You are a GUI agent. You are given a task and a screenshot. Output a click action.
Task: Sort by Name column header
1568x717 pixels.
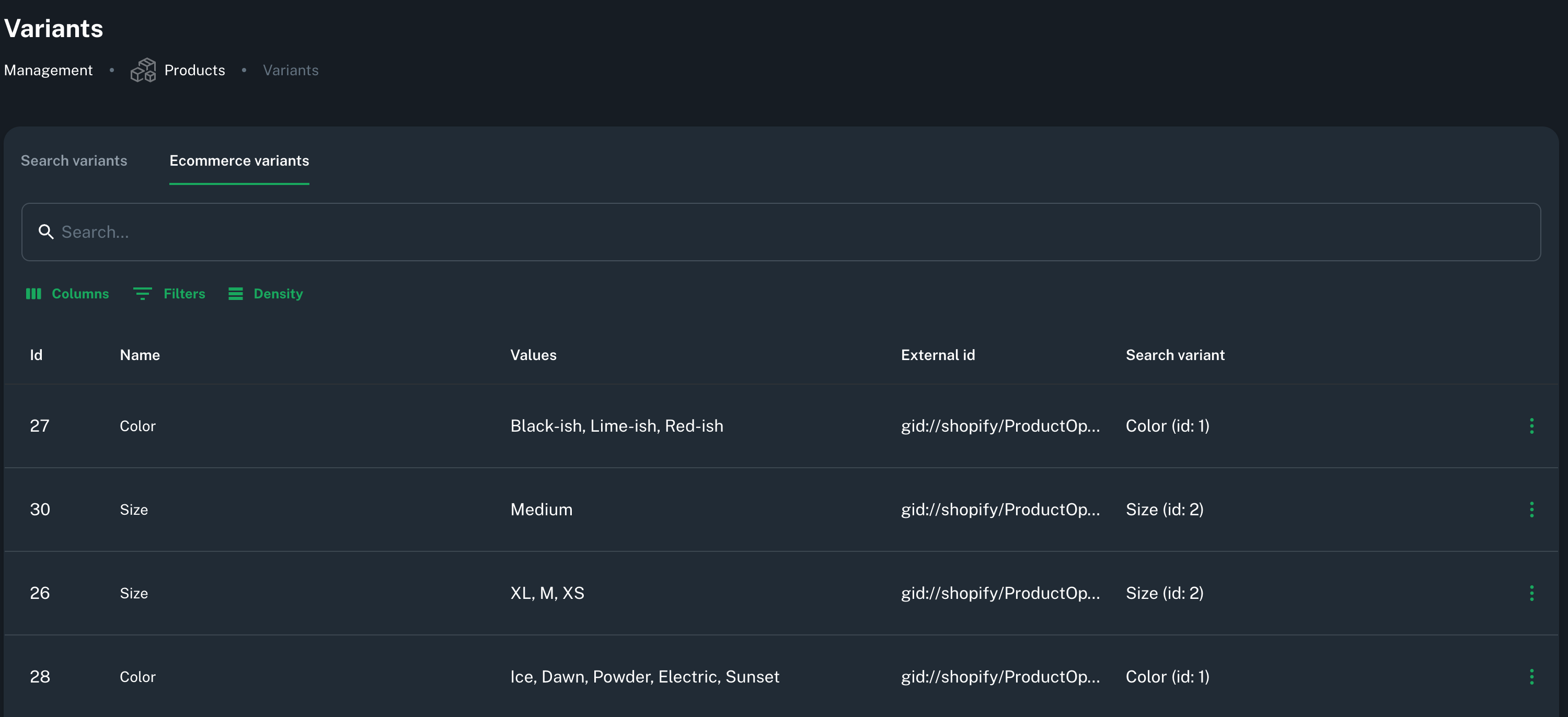pos(140,355)
